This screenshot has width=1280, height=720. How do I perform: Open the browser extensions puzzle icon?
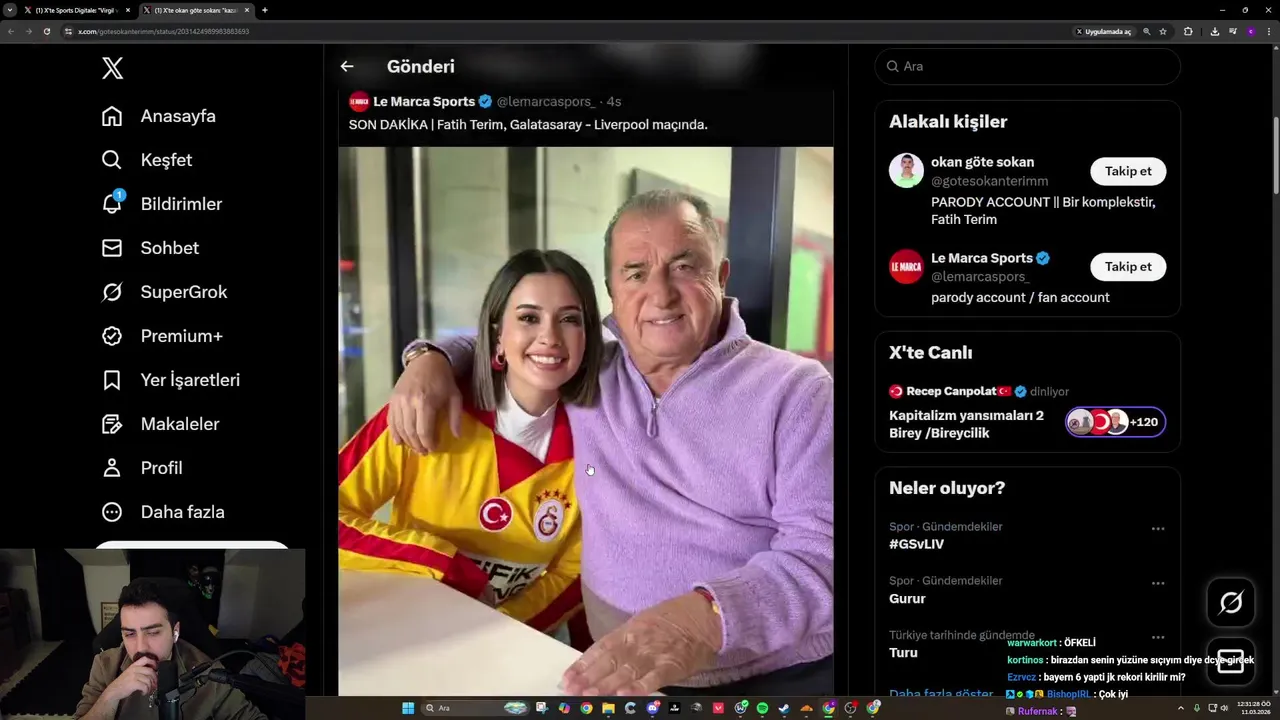point(1188,31)
